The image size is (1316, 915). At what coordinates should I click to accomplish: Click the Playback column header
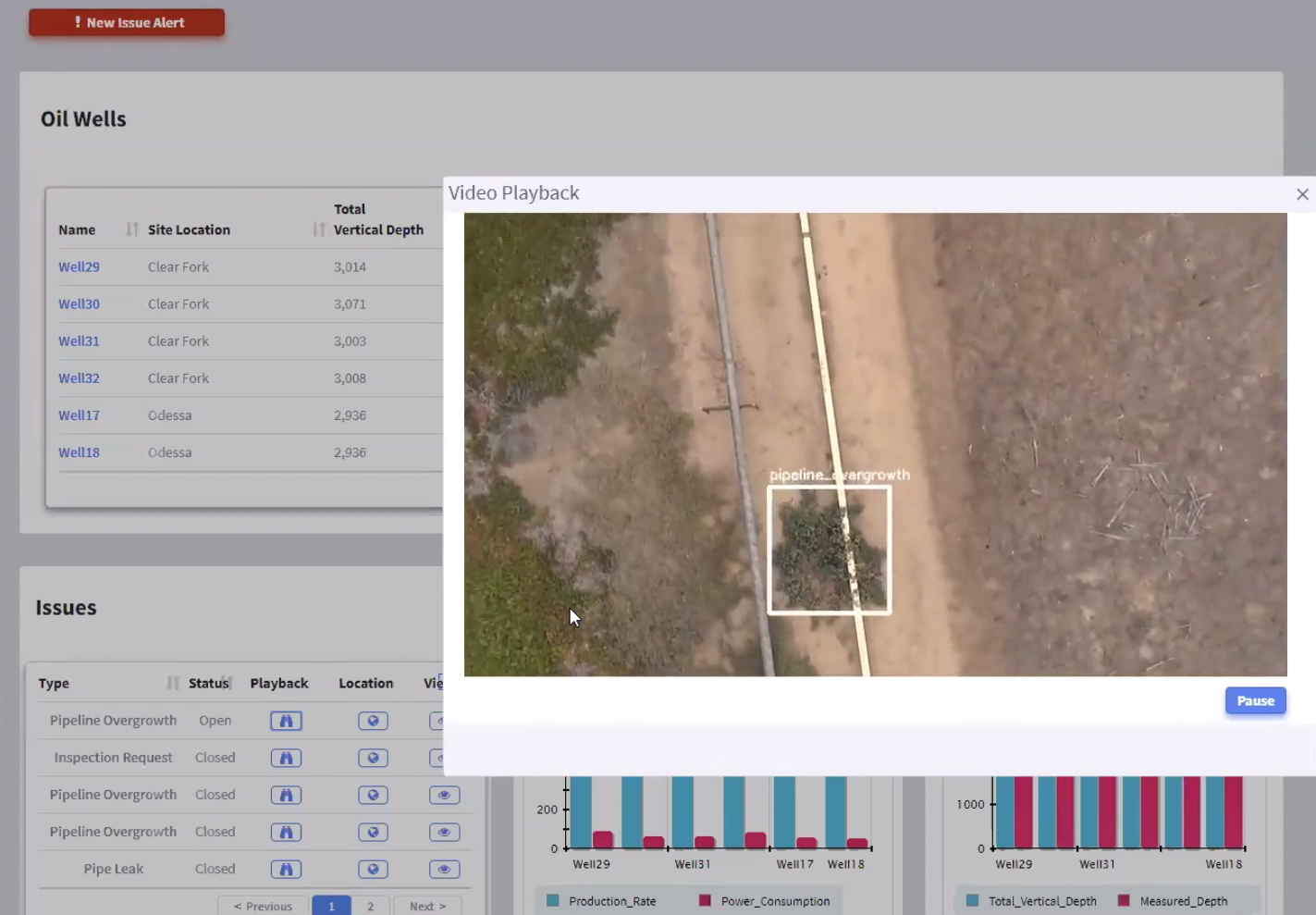pos(279,683)
